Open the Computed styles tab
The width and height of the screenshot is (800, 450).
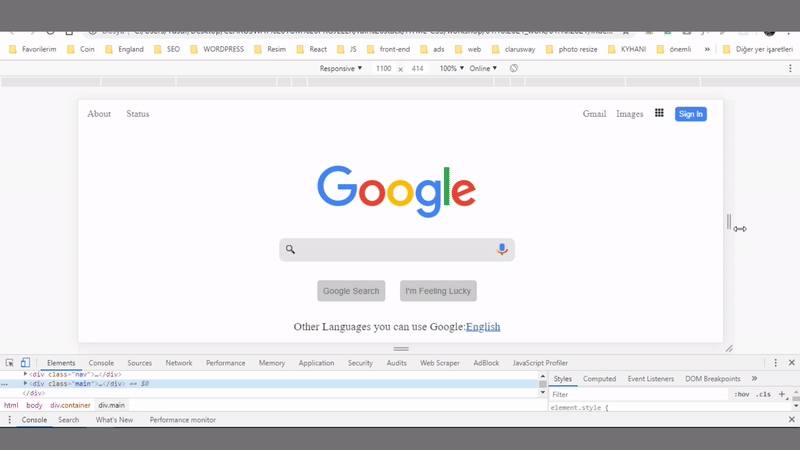[x=599, y=379]
